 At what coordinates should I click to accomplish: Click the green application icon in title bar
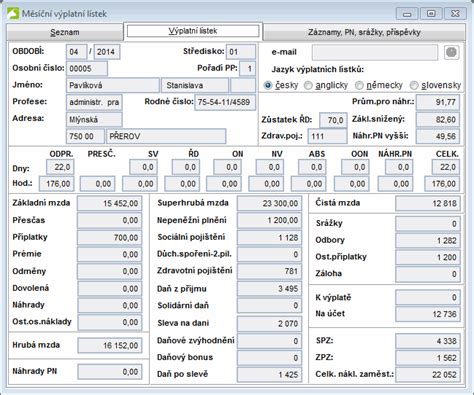pyautogui.click(x=13, y=14)
